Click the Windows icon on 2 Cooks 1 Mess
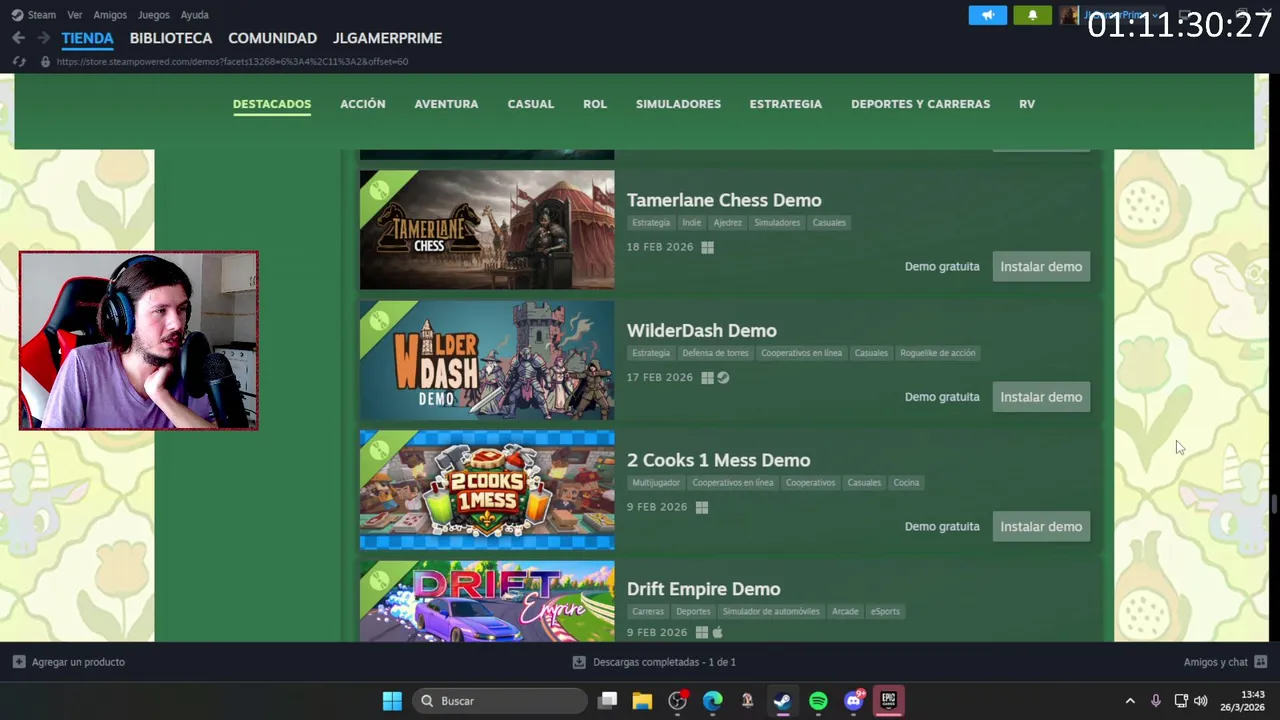 tap(702, 507)
